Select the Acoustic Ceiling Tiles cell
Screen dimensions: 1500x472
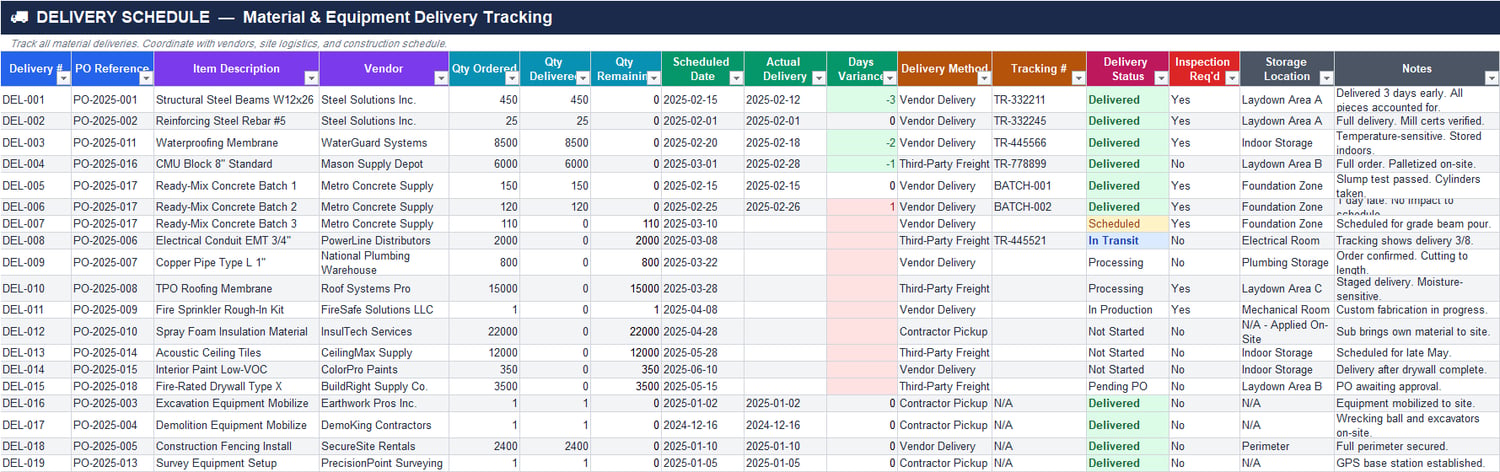(236, 353)
